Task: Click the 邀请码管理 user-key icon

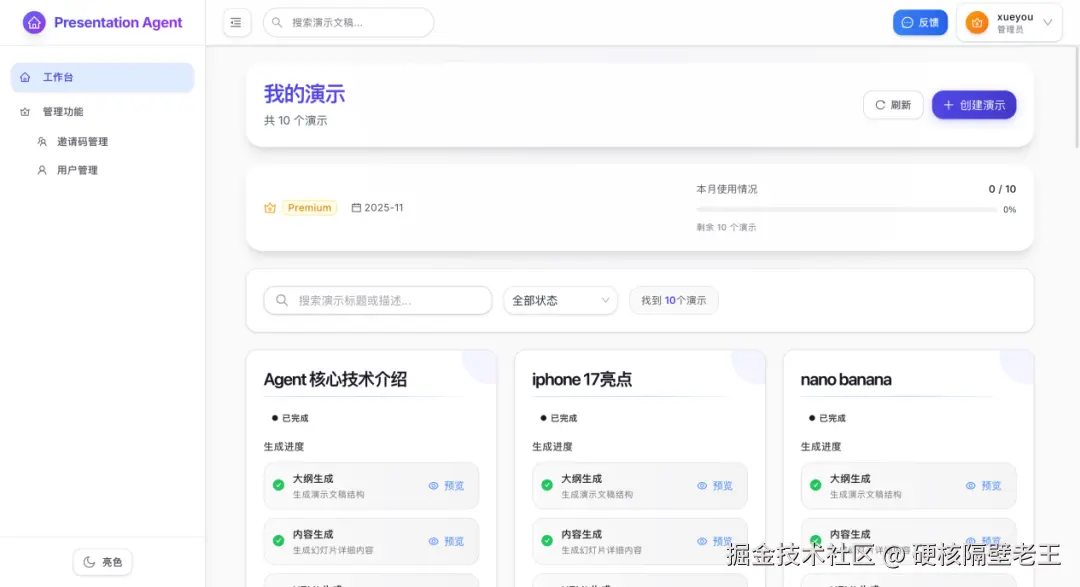Action: [x=42, y=142]
